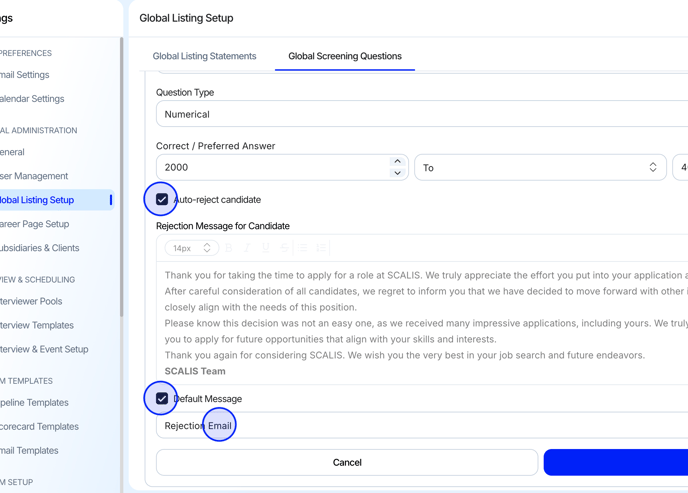Click the strikethrough formatting icon
This screenshot has height=493, width=688.
284,248
